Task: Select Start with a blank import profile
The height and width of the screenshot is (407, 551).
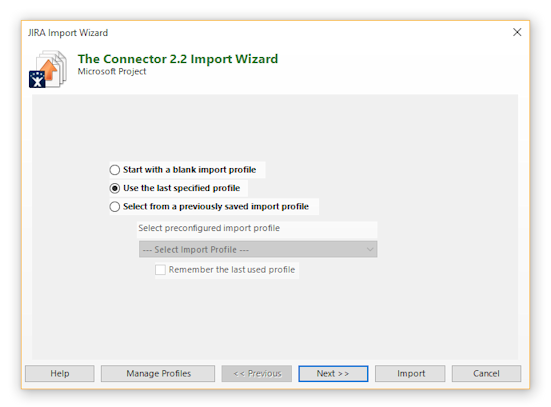Action: [115, 170]
